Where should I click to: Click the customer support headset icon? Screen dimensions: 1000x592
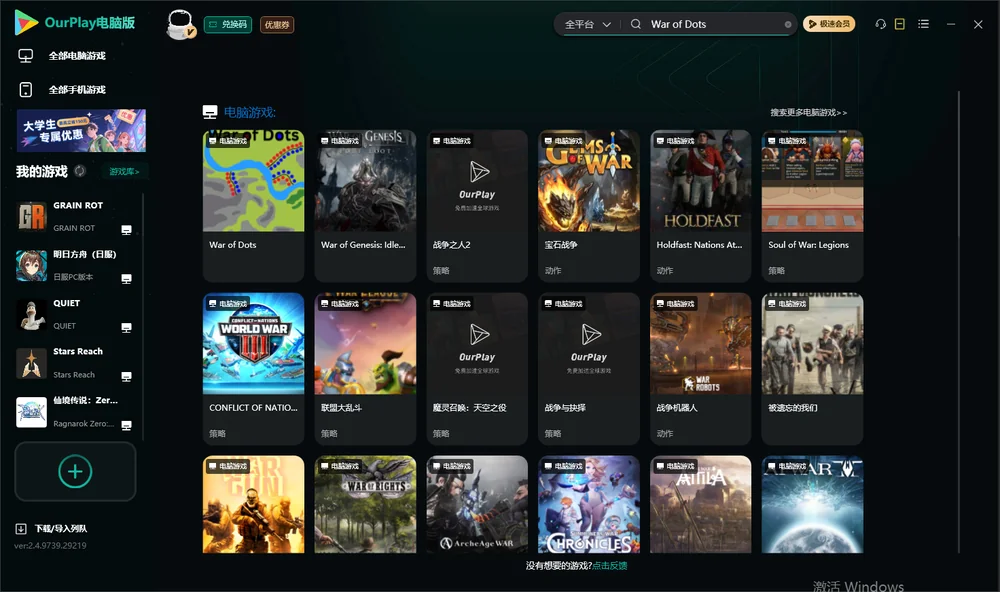coord(881,24)
